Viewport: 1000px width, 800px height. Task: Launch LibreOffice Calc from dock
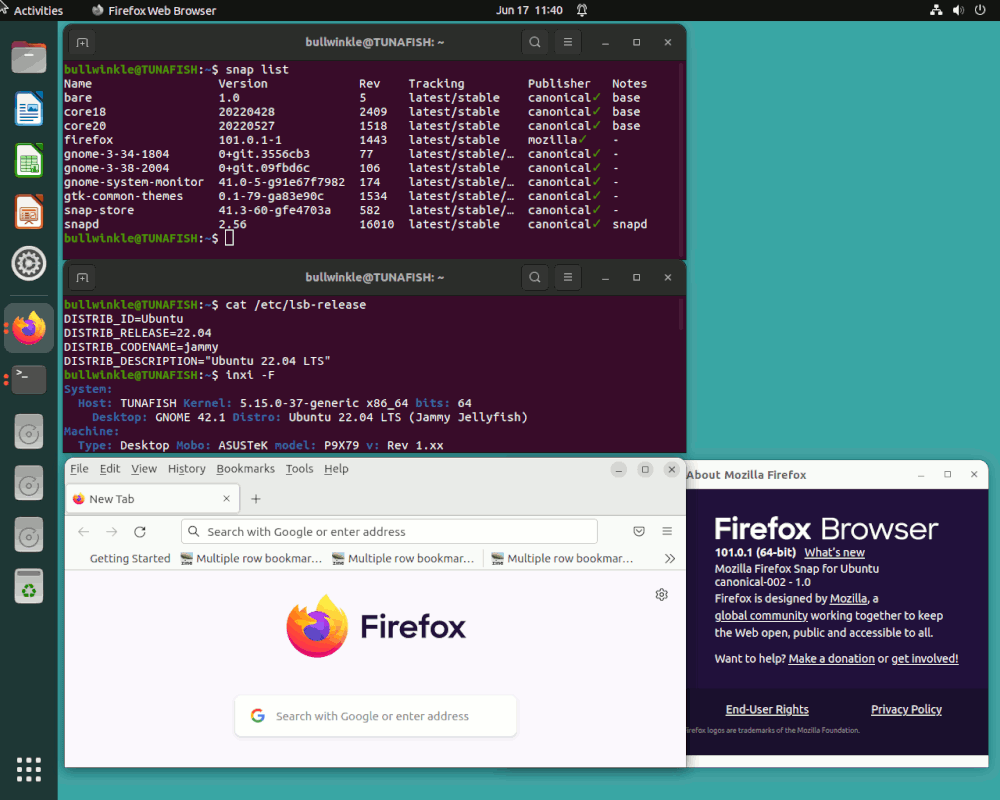pos(29,160)
